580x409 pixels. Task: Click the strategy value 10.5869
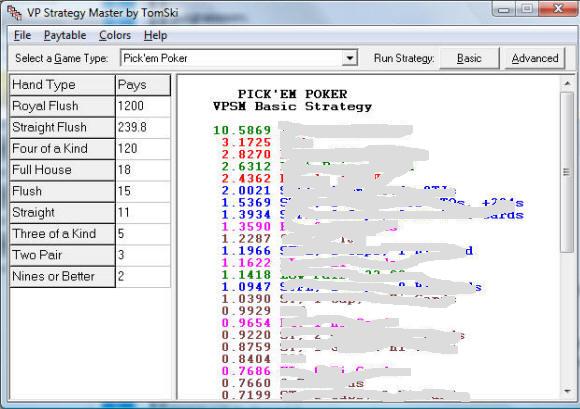click(x=242, y=130)
